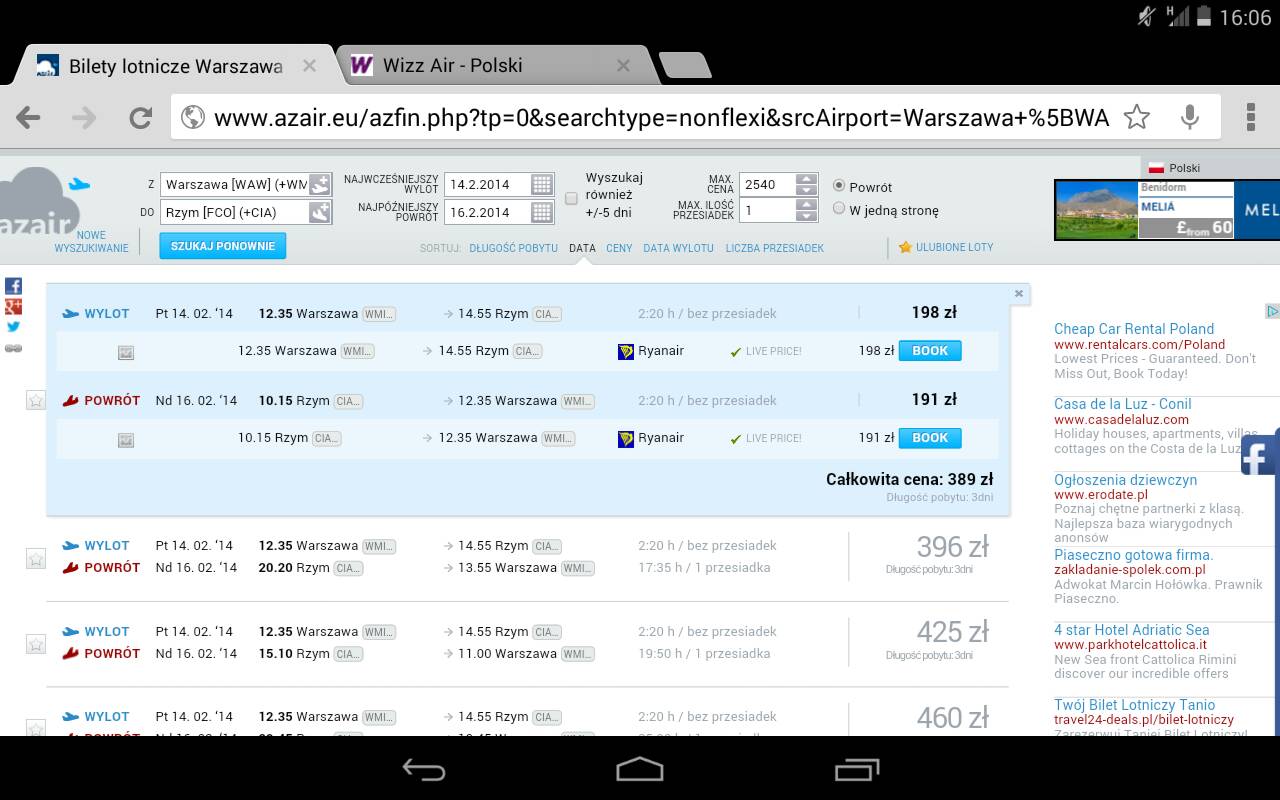Open Casa de la Luz - Conil link
This screenshot has height=800, width=1280.
tap(1123, 404)
